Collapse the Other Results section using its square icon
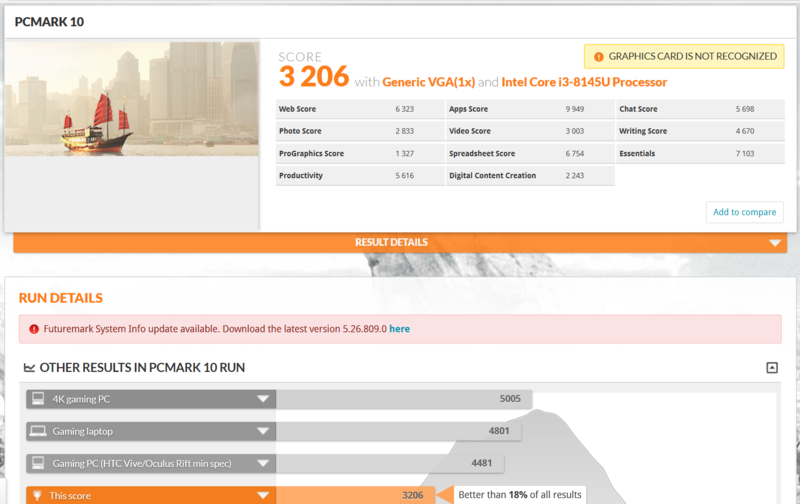This screenshot has width=800, height=504. click(x=772, y=368)
